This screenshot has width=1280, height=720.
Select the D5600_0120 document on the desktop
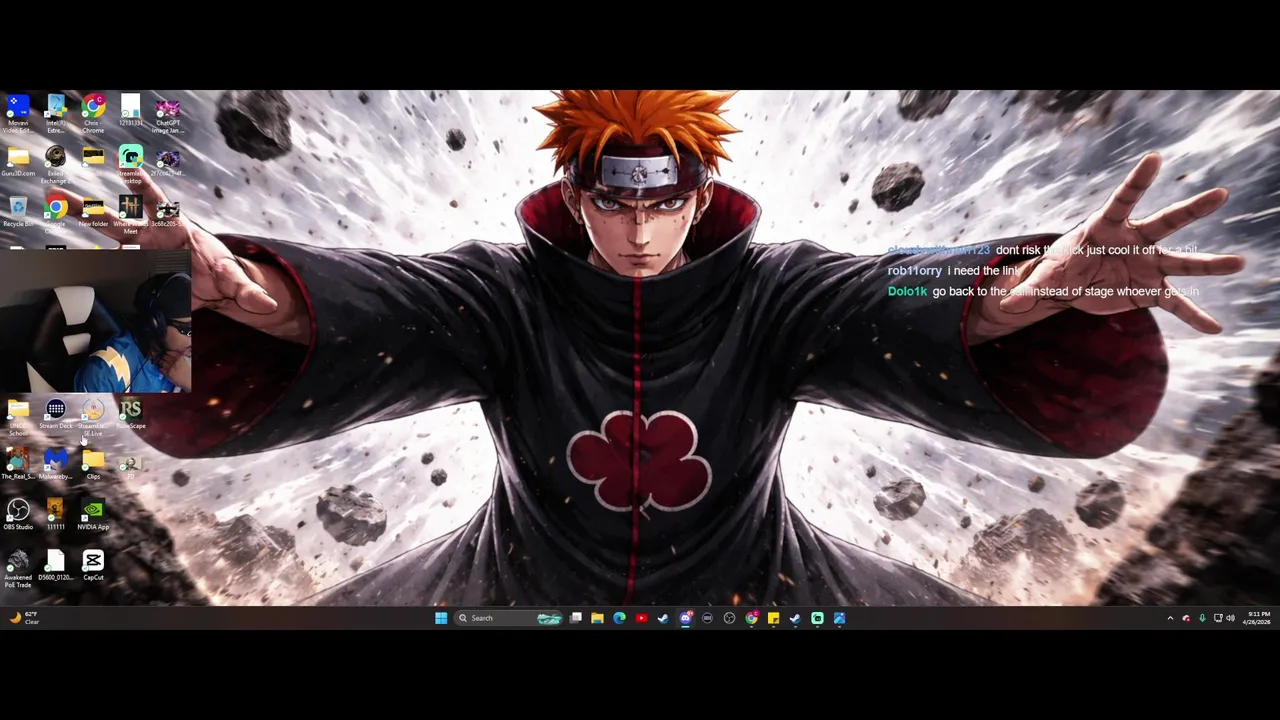(56, 566)
